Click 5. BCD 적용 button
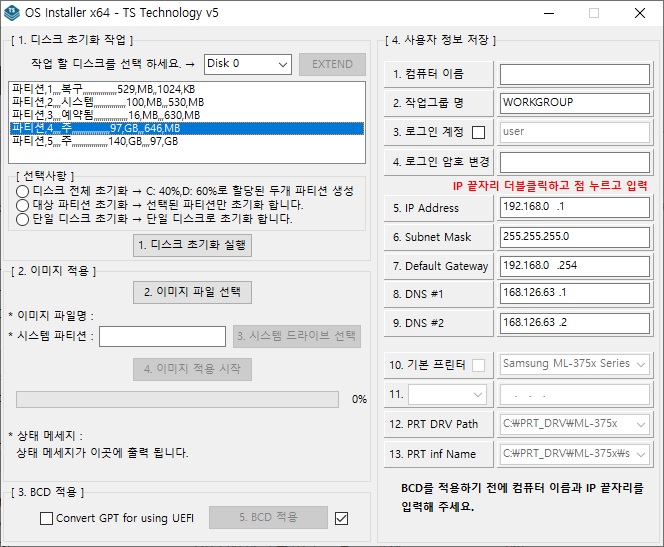The width and height of the screenshot is (664, 547). pyautogui.click(x=268, y=517)
